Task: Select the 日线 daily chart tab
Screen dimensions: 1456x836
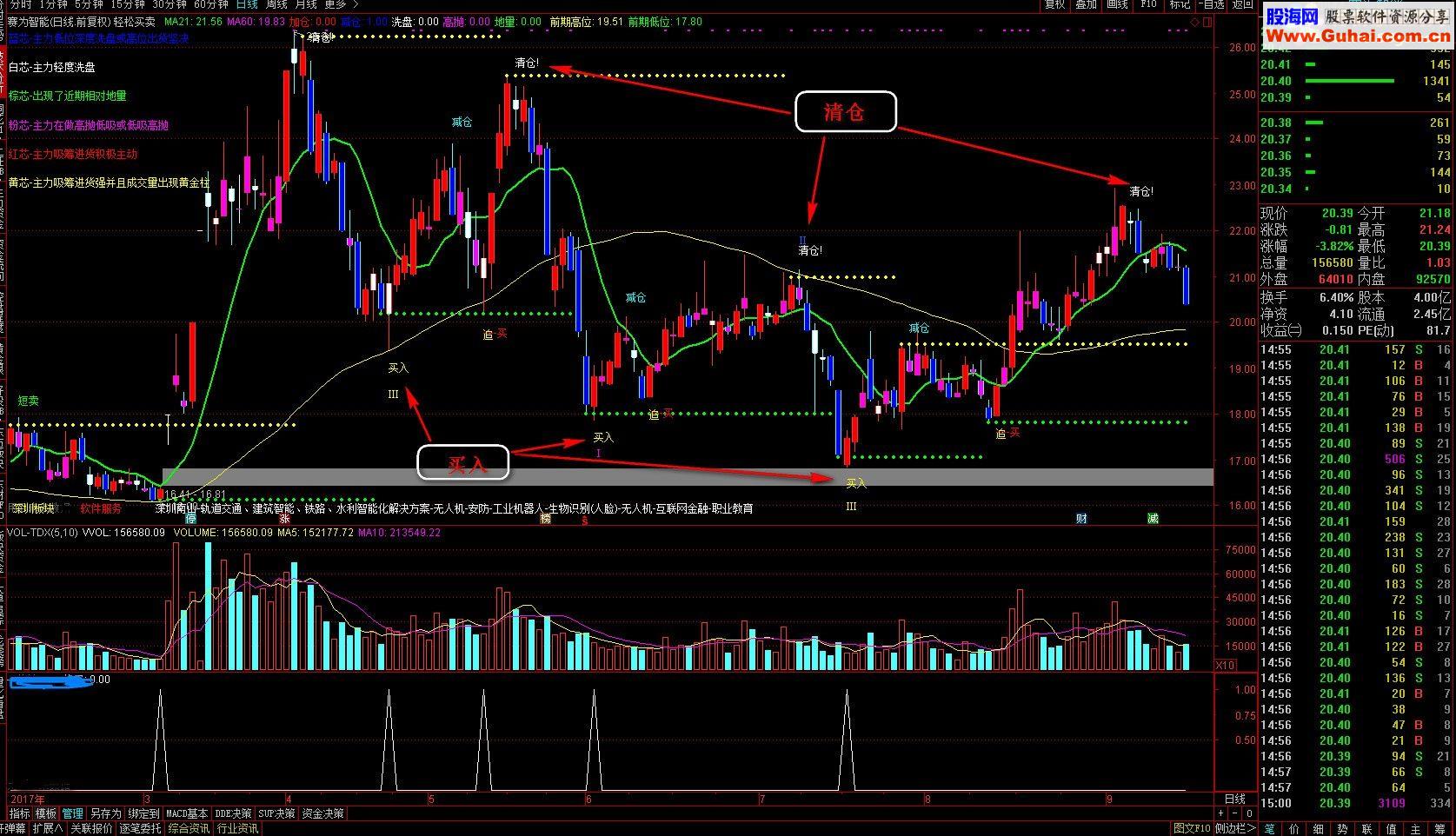Action: (x=247, y=4)
